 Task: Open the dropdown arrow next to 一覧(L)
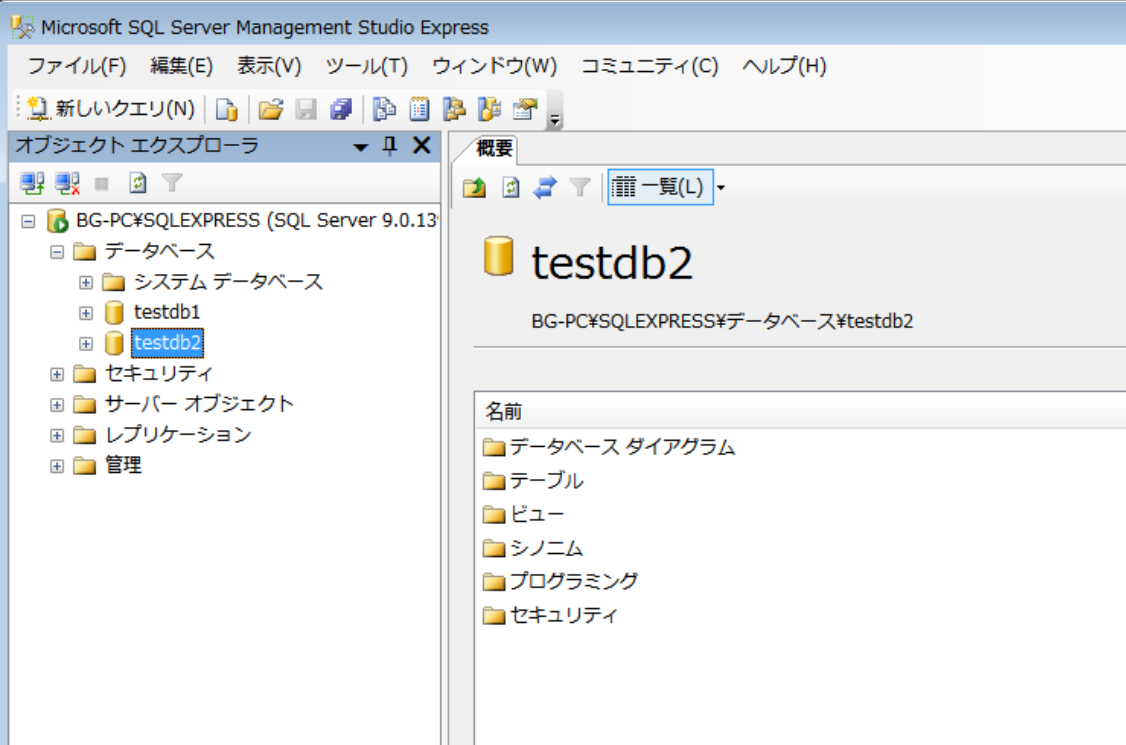(721, 188)
